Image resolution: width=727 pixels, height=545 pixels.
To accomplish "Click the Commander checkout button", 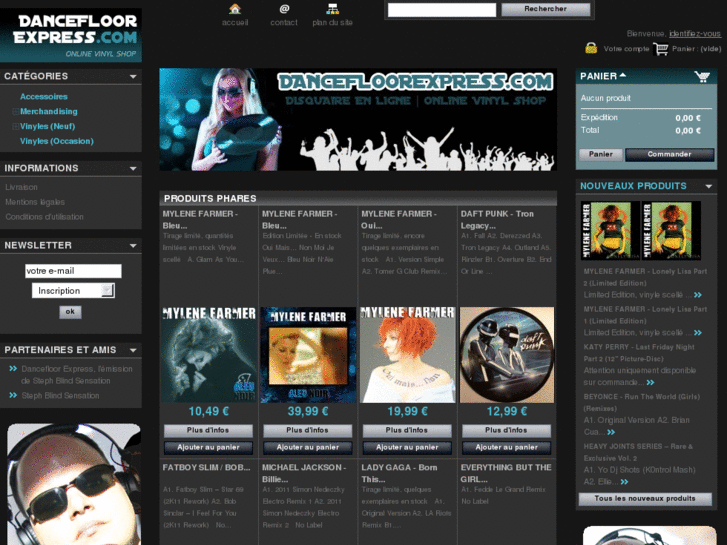I will (670, 154).
